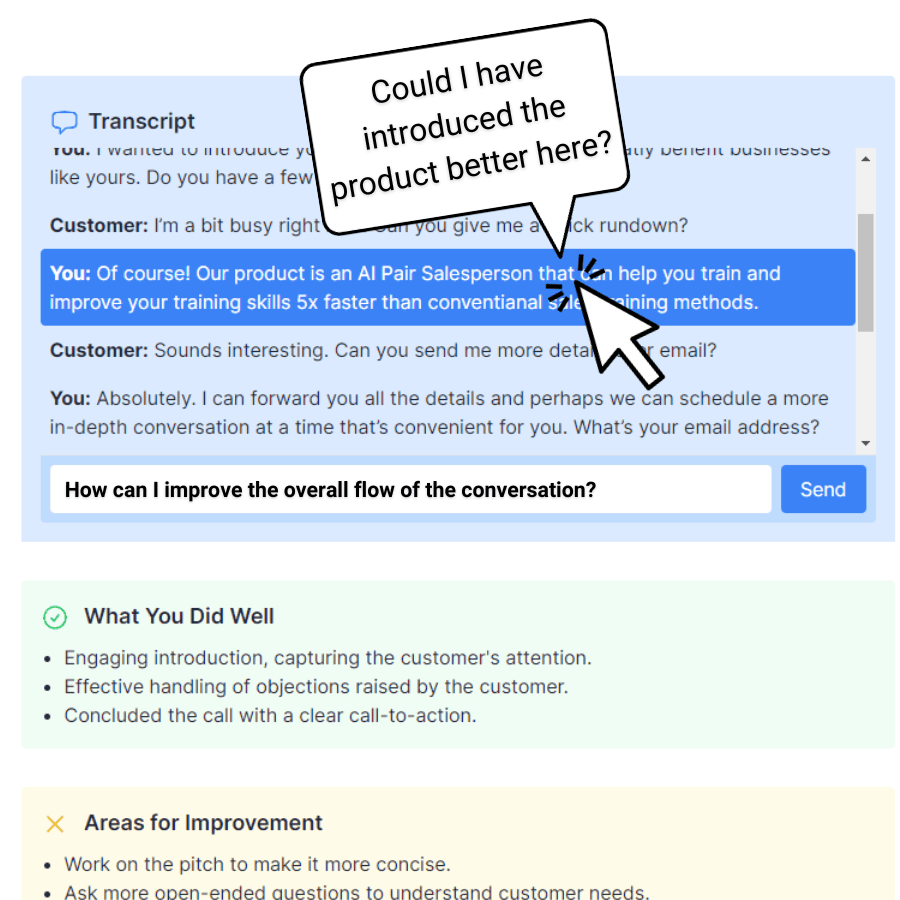Click the Transcript speech bubble icon
Viewport: 900px width, 900px height.
coord(63,121)
